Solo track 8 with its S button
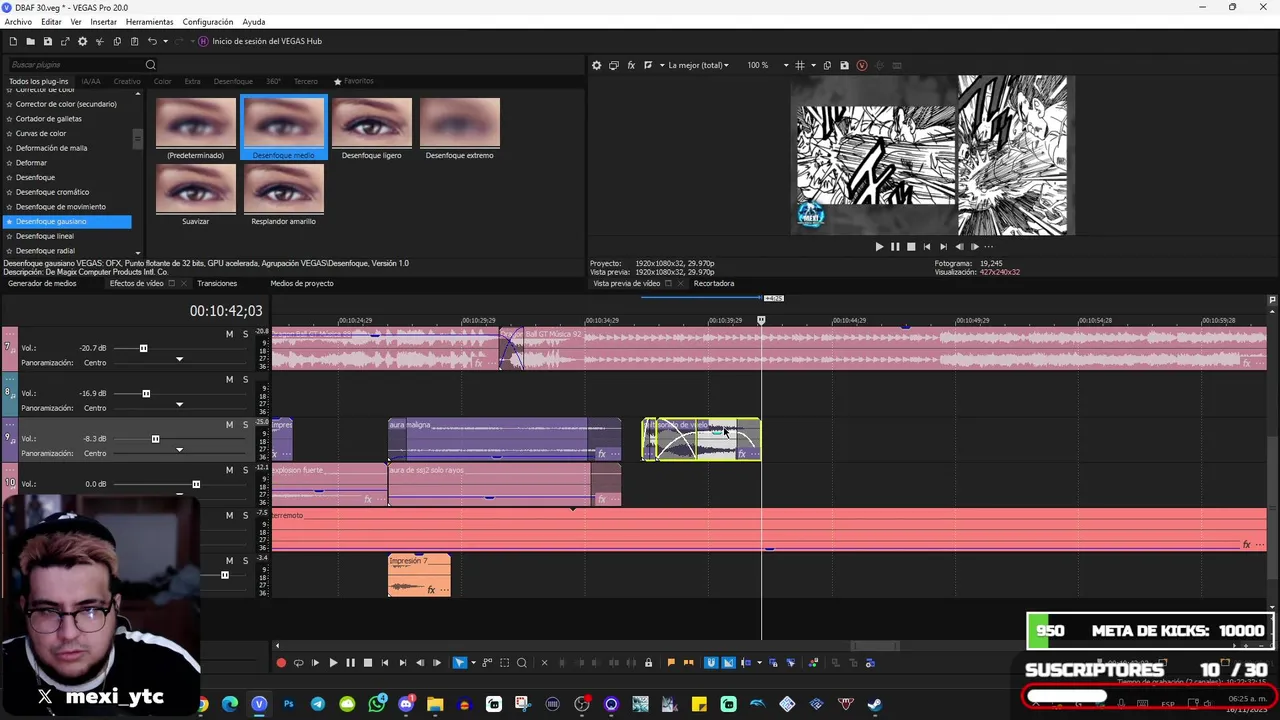 point(245,379)
